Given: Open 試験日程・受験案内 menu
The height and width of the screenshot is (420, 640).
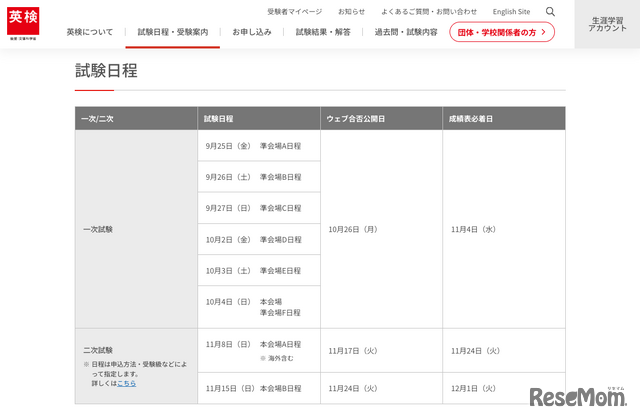Looking at the screenshot, I should pos(173,32).
